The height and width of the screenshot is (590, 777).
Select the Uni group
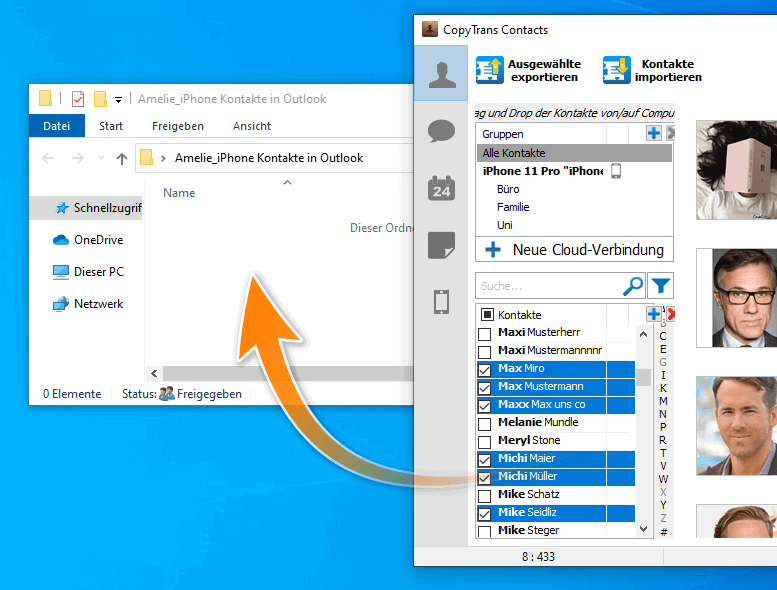504,225
